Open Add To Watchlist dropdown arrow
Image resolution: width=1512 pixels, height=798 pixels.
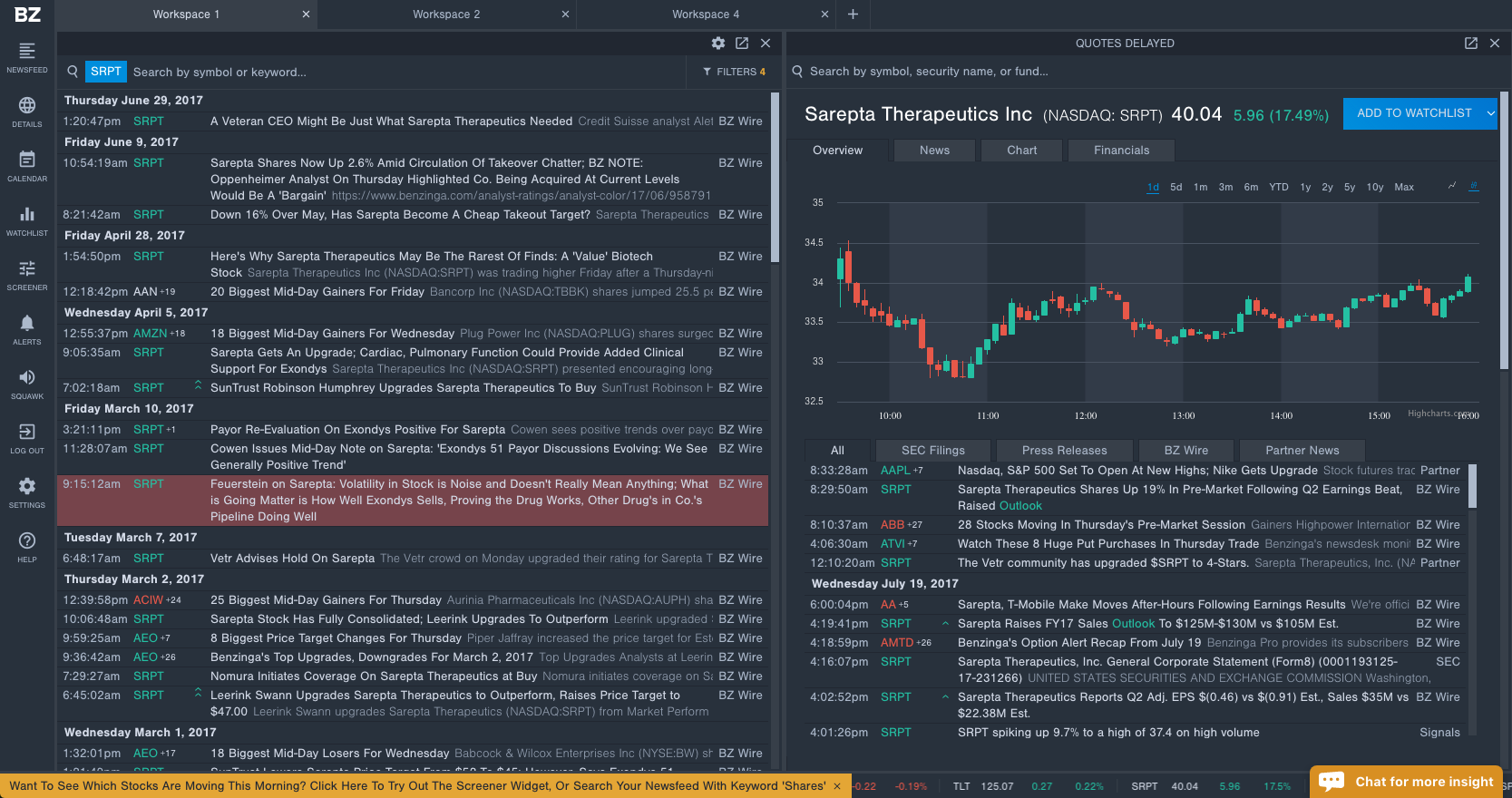(1490, 113)
